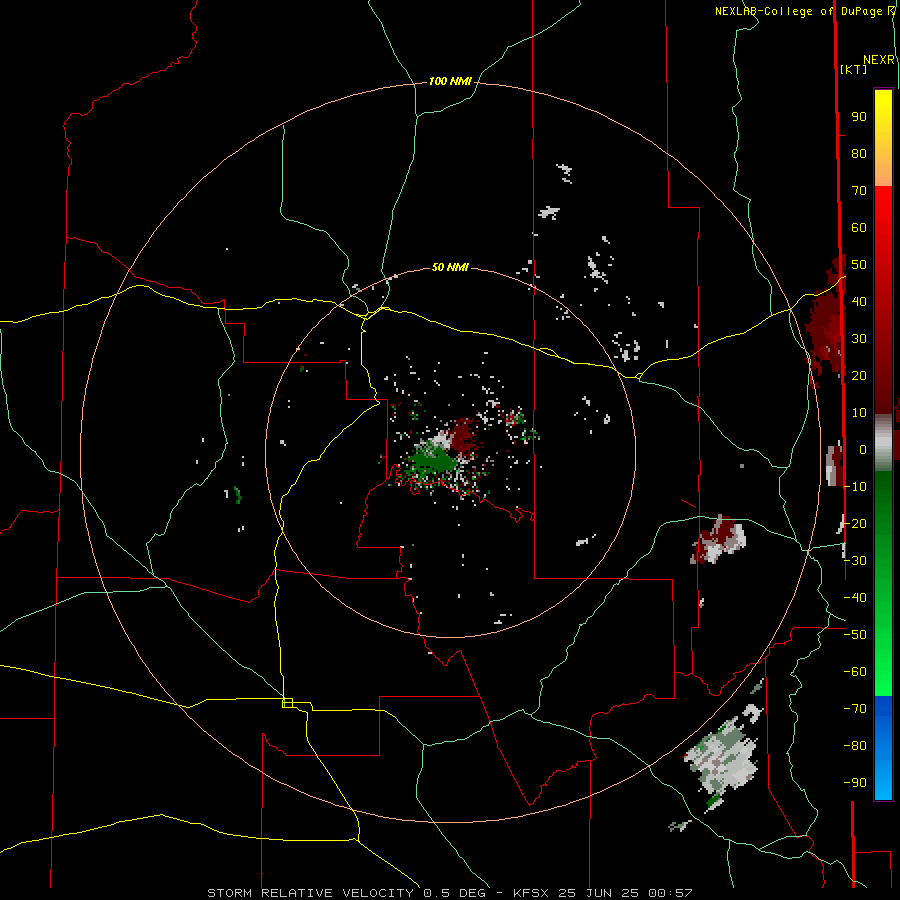Click the -80 value on velocity scale

click(x=855, y=746)
